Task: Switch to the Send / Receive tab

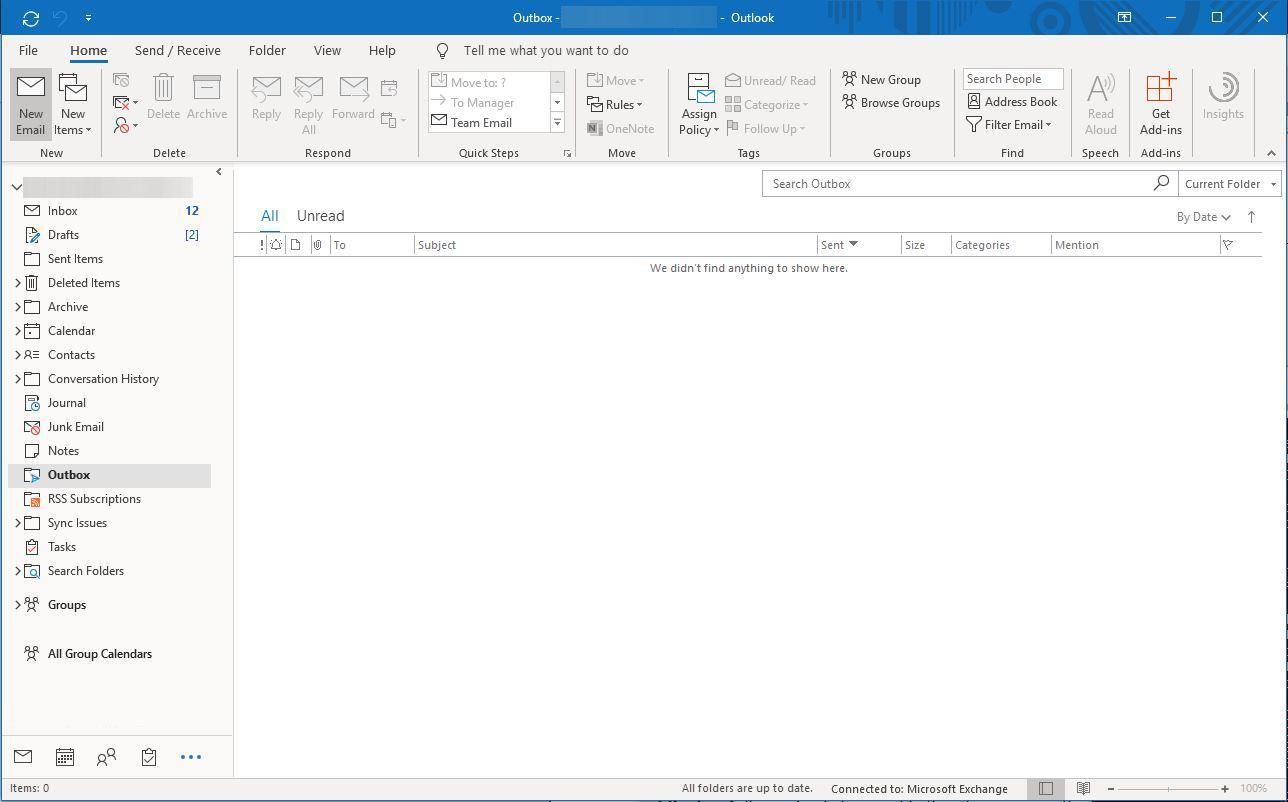Action: point(178,51)
